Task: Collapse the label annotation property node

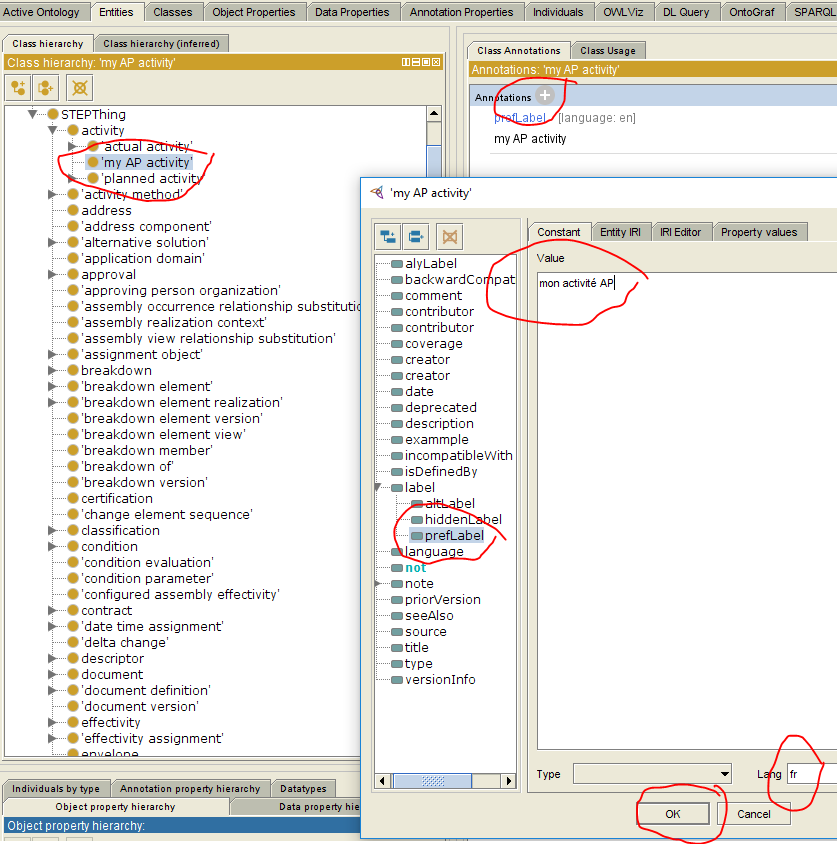Action: 380,488
